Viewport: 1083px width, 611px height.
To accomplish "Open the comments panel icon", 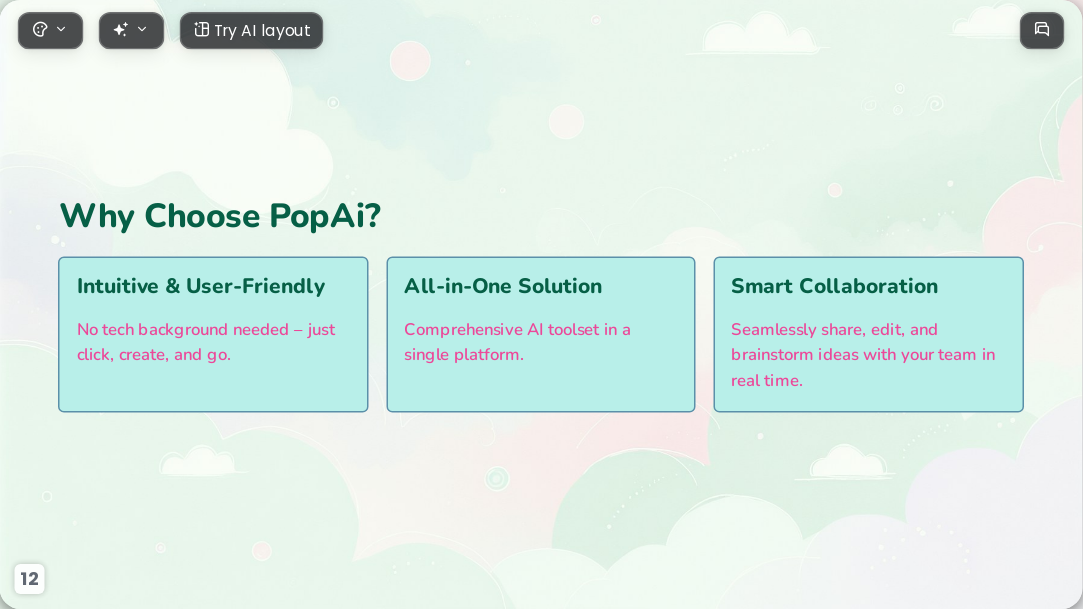I will (x=1042, y=30).
